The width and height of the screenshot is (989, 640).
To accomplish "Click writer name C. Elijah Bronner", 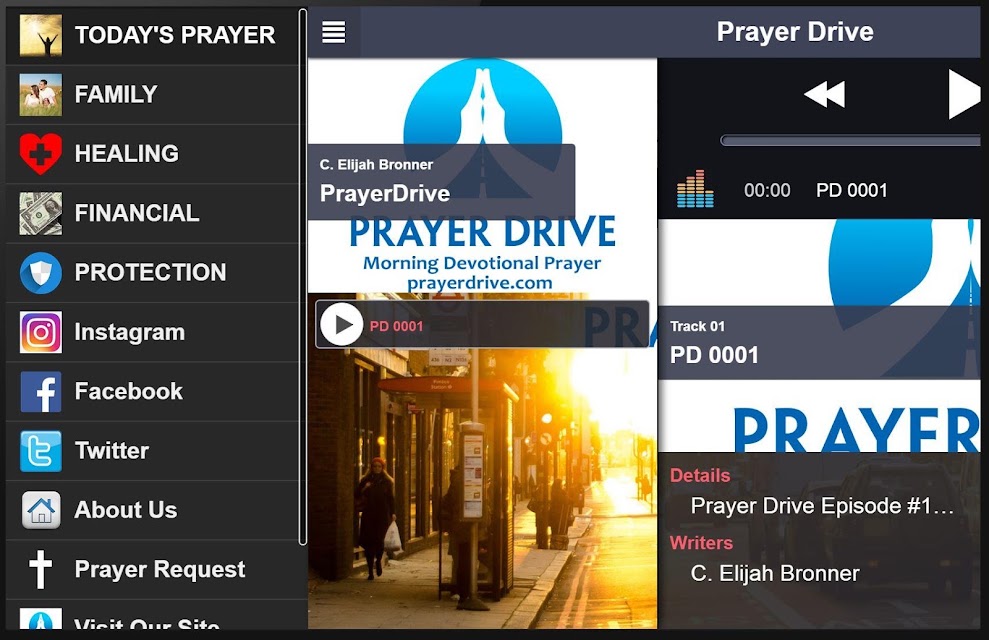I will 775,573.
